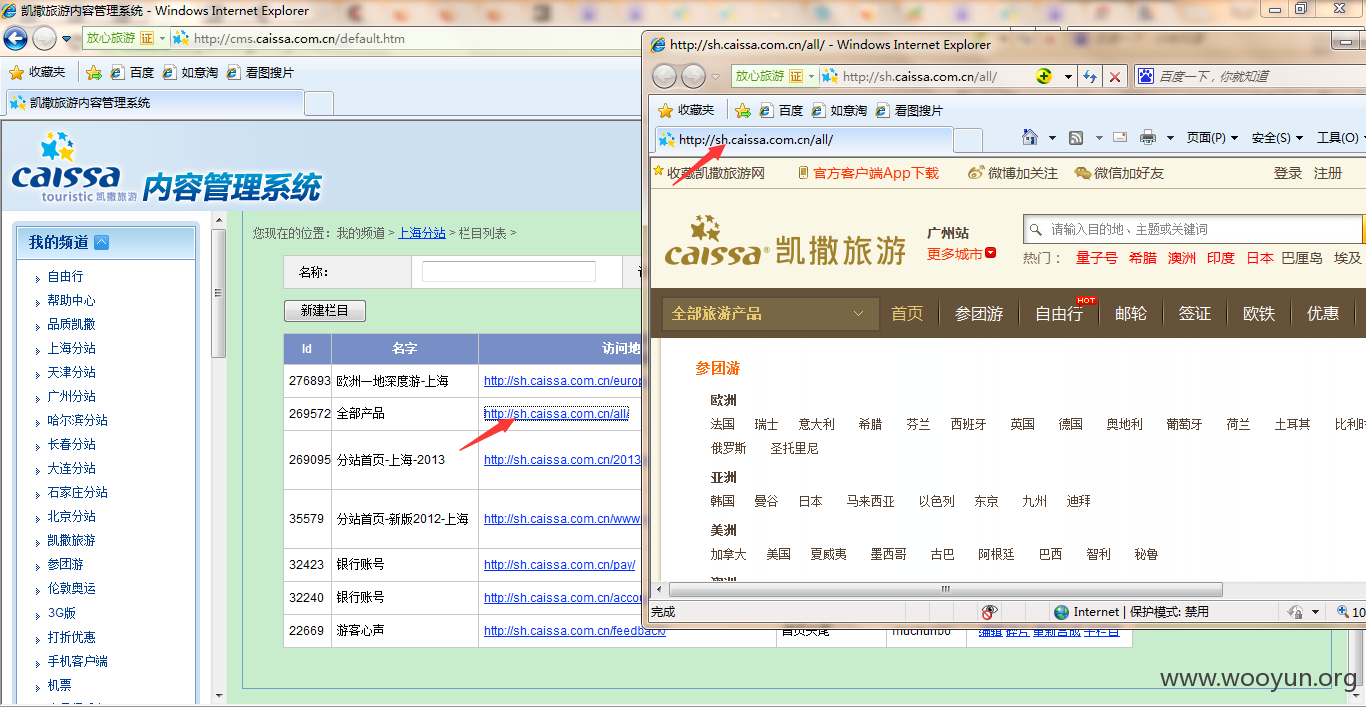Open 上海分站 in the channel tree
1366x707 pixels.
[x=71, y=348]
